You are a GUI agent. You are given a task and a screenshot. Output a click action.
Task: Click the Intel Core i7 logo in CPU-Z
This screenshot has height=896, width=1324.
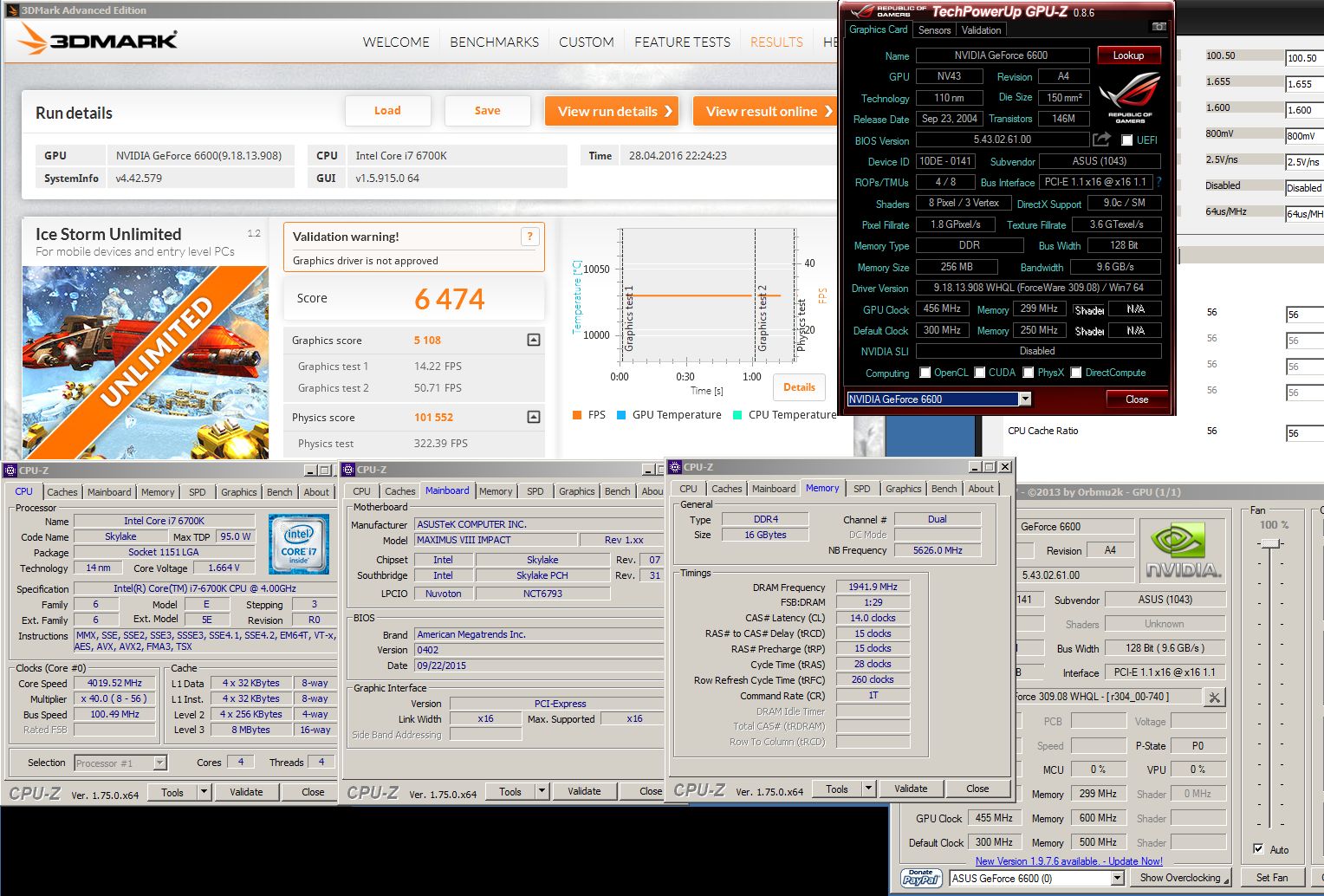tap(298, 544)
